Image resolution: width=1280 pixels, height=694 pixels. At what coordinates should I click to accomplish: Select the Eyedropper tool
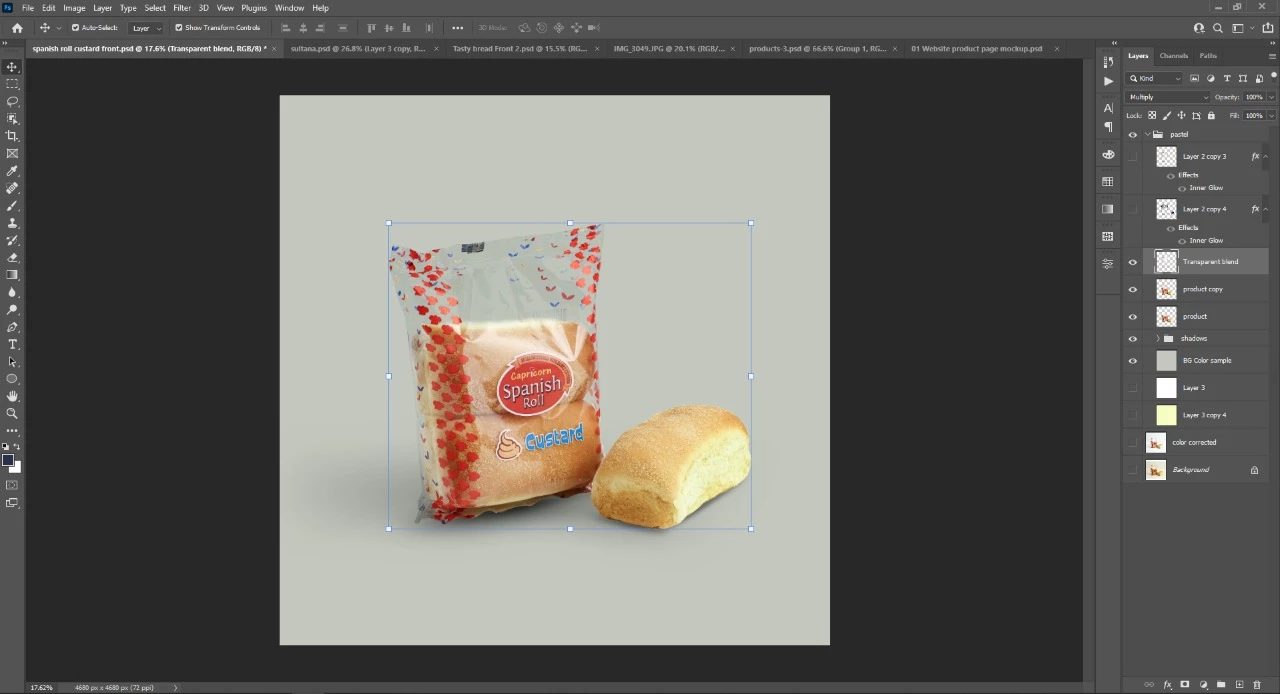12,171
